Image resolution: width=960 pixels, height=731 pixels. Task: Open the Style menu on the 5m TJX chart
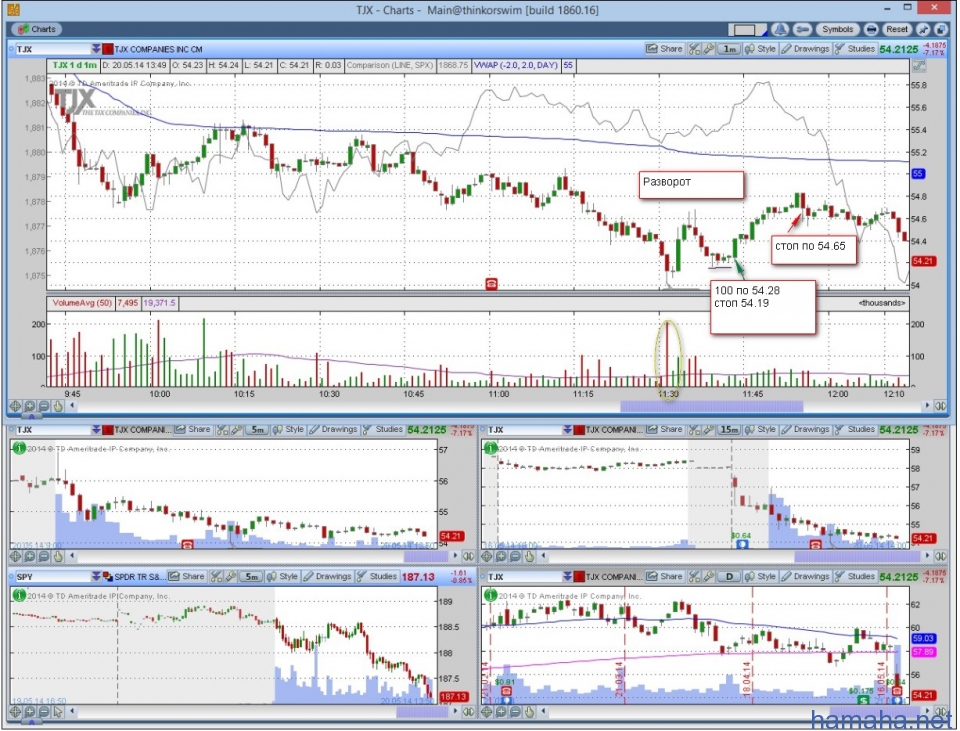(288, 430)
